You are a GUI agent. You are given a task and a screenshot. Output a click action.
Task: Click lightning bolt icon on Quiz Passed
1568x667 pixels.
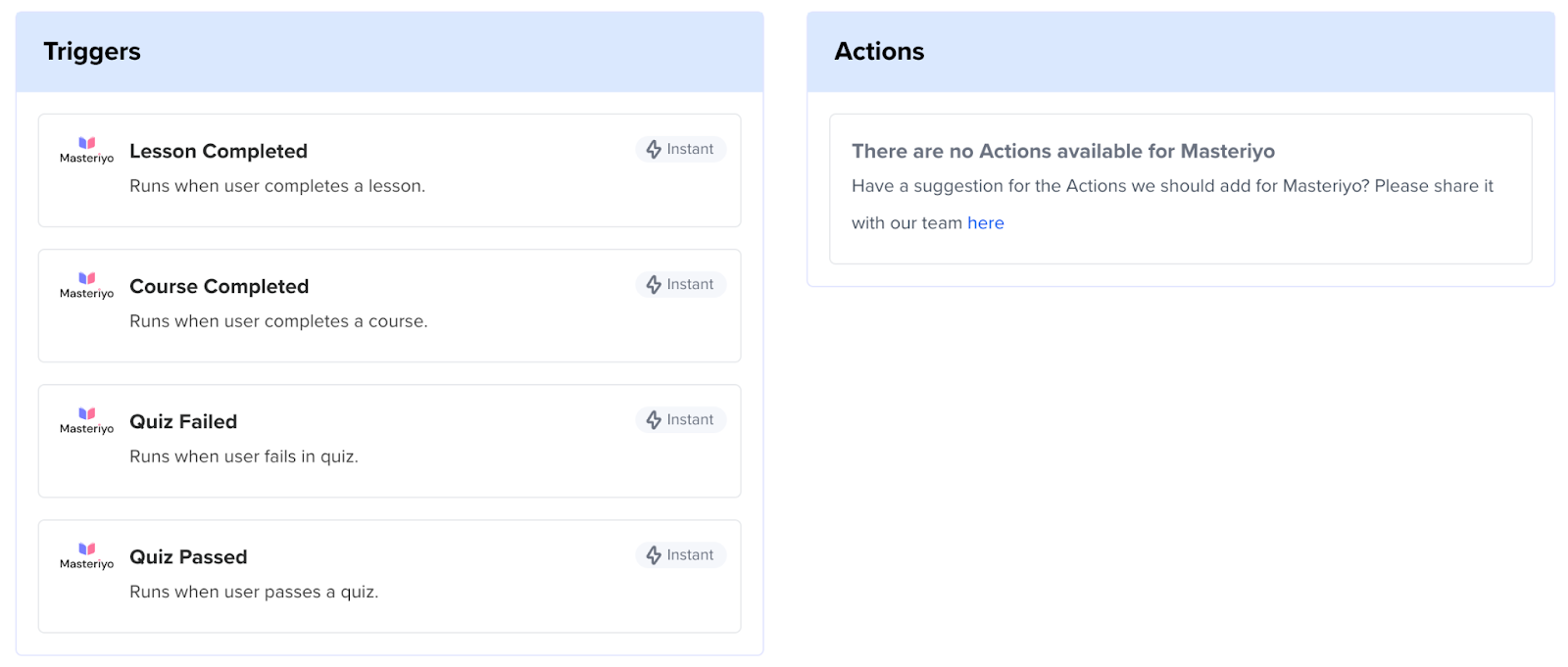pyautogui.click(x=654, y=554)
